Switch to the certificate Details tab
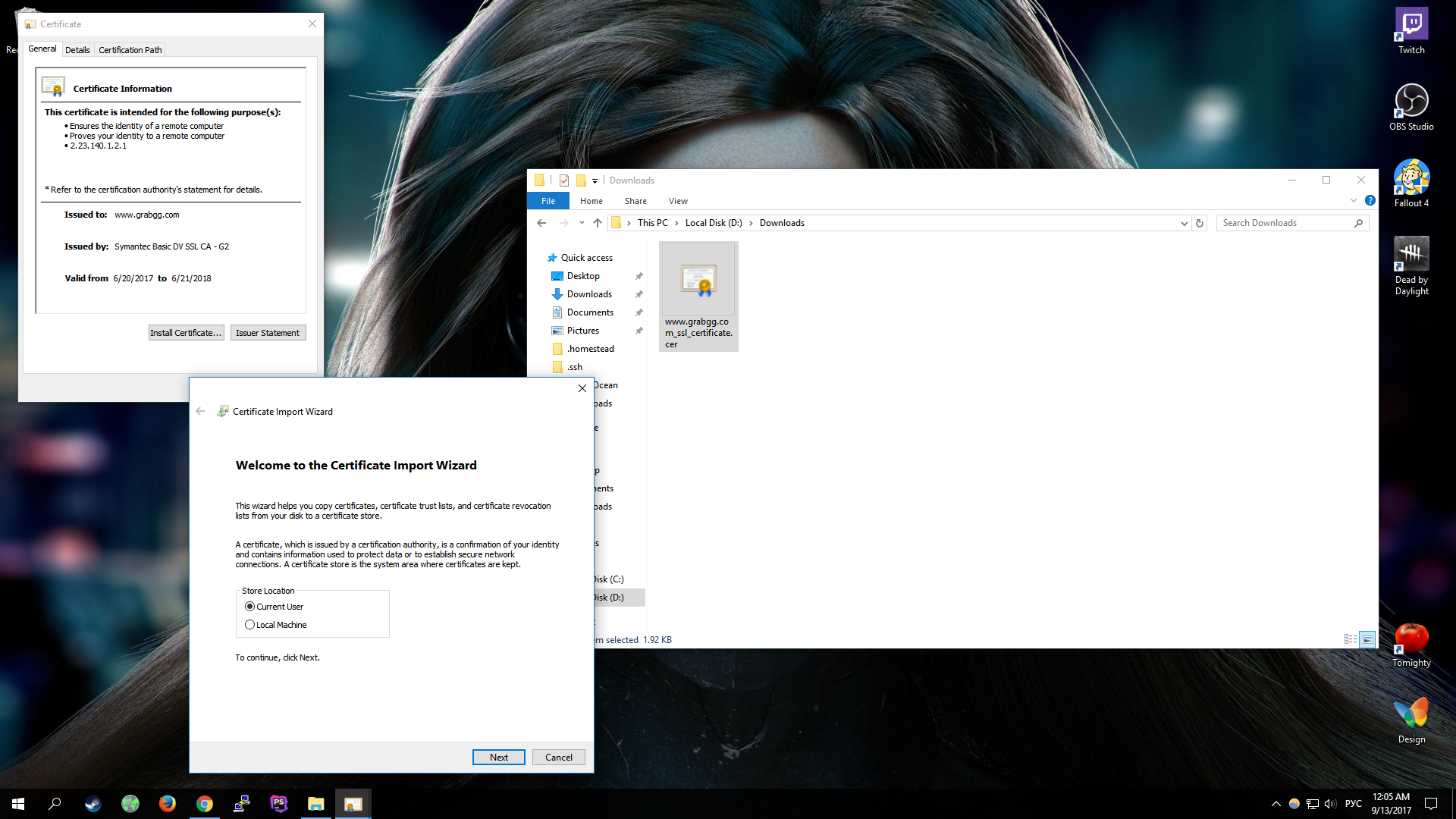The height and width of the screenshot is (819, 1456). click(77, 50)
